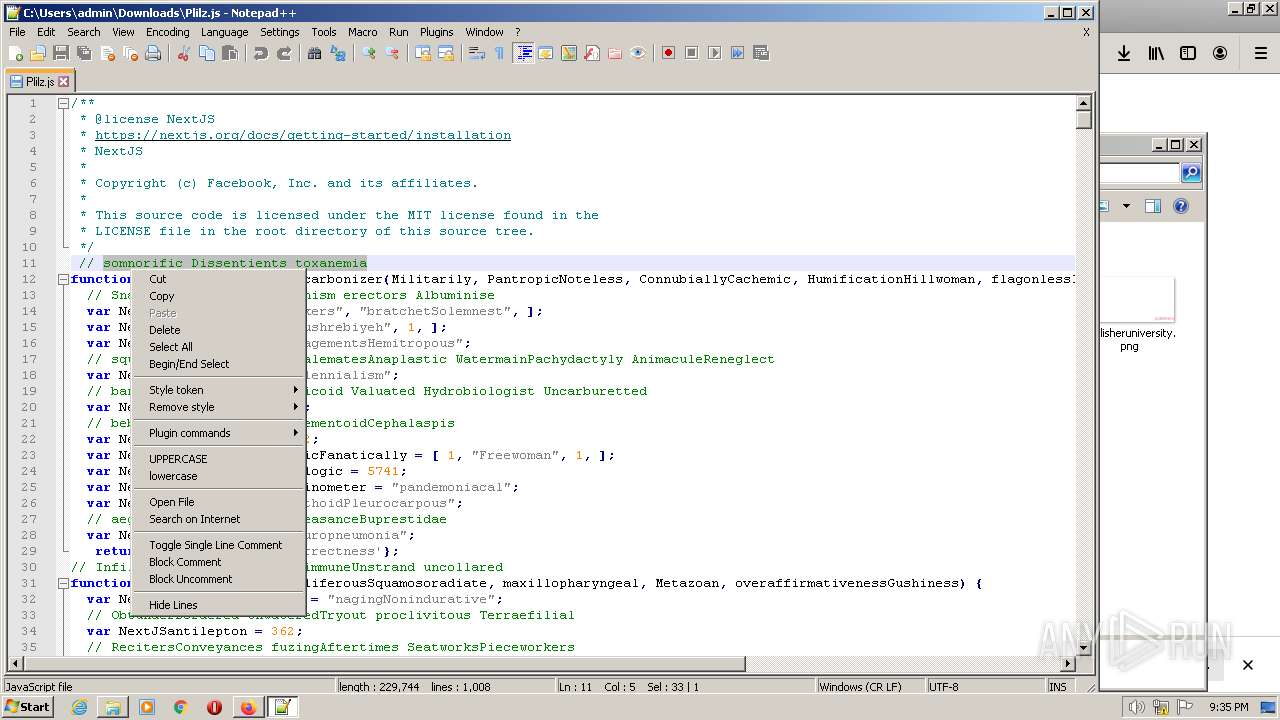Open the Language menu
This screenshot has height=720, width=1280.
[224, 32]
